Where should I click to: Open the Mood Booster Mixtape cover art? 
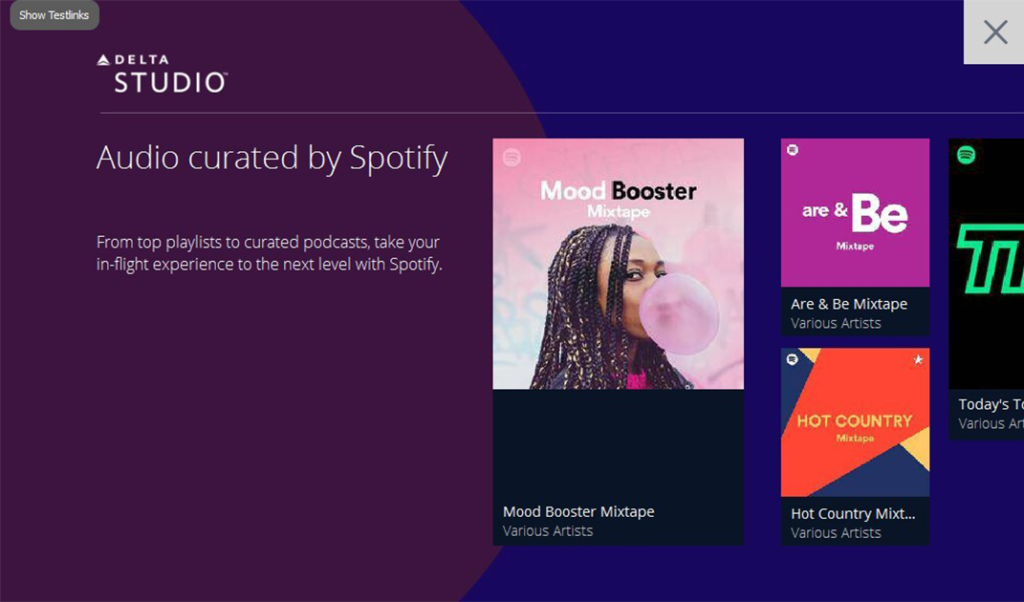618,264
